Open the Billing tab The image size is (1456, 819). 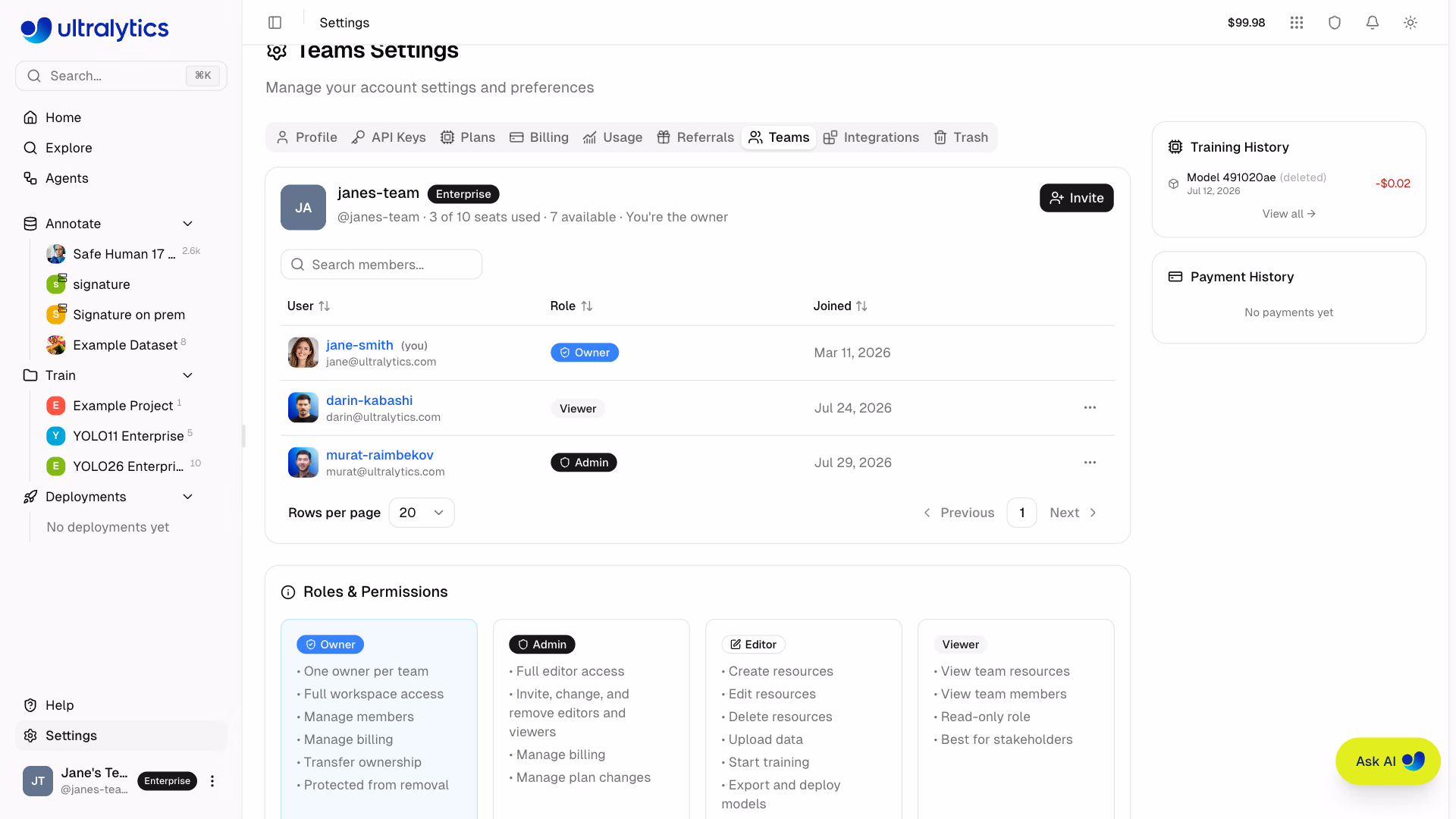(539, 137)
